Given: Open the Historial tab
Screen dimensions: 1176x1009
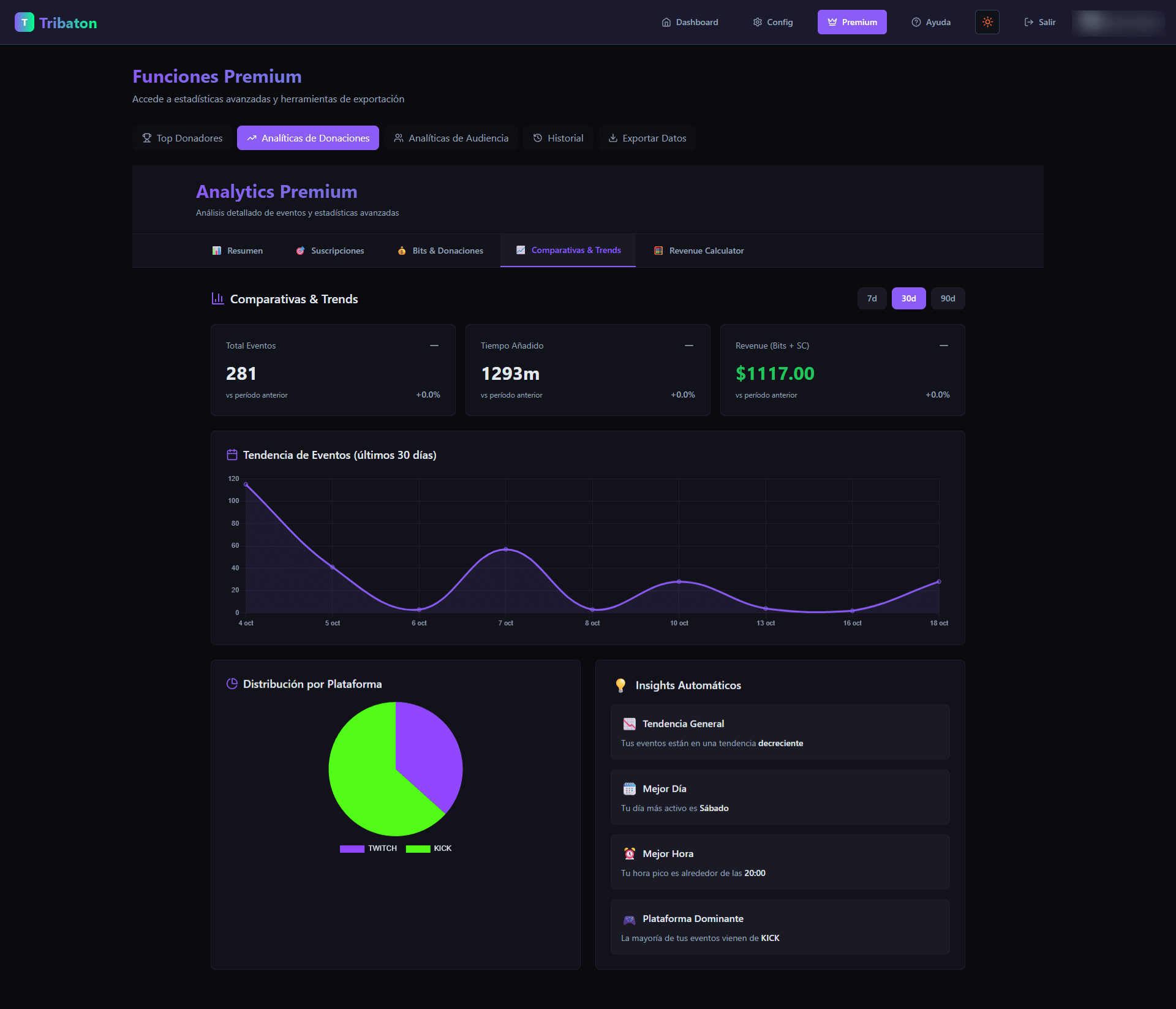Looking at the screenshot, I should [557, 138].
